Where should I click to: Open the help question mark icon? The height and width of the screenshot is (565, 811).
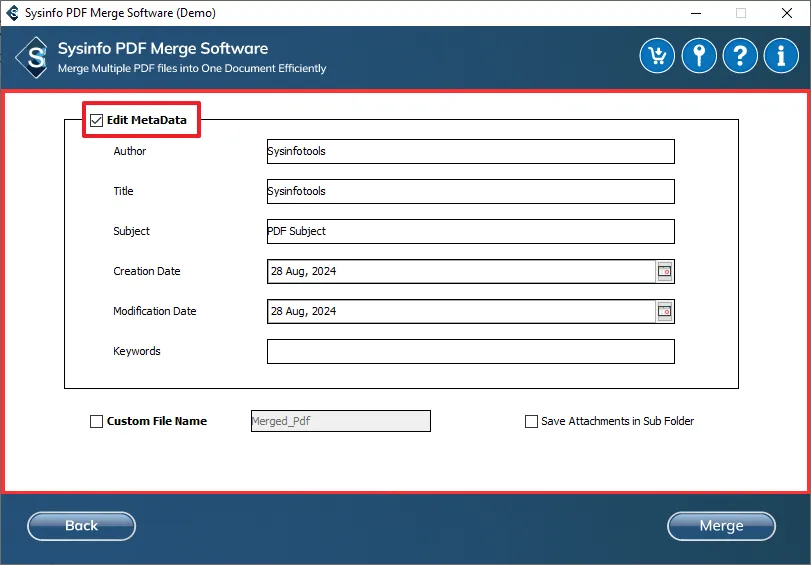(740, 56)
